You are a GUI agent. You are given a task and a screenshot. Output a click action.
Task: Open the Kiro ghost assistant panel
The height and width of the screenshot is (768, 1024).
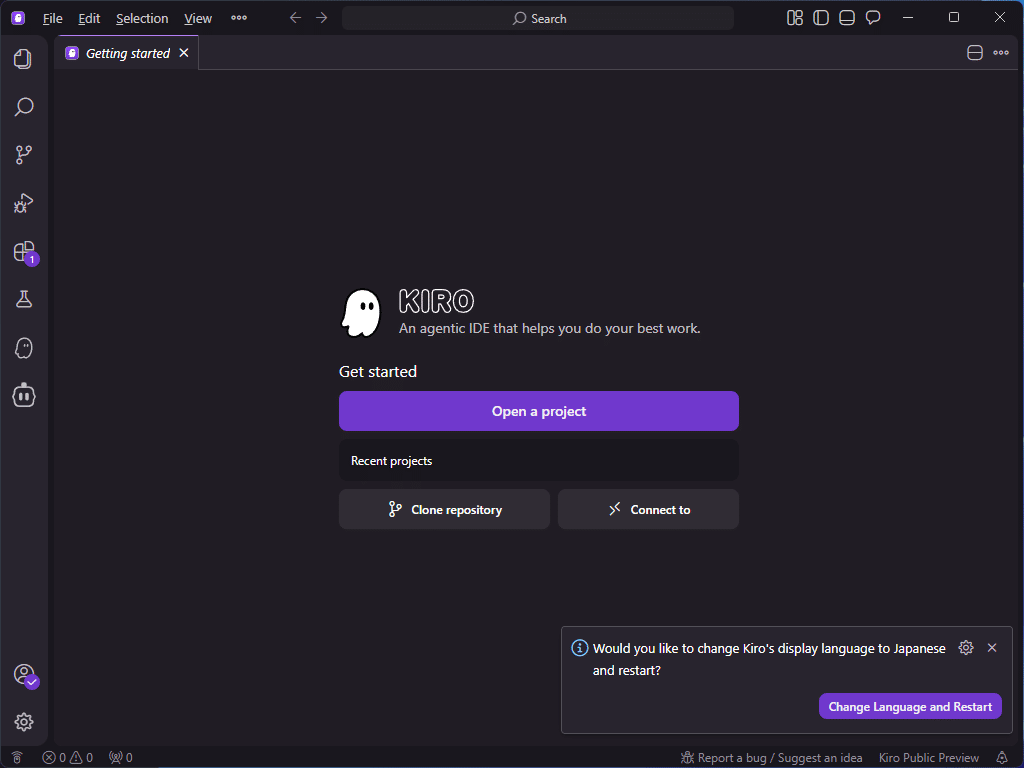[23, 347]
